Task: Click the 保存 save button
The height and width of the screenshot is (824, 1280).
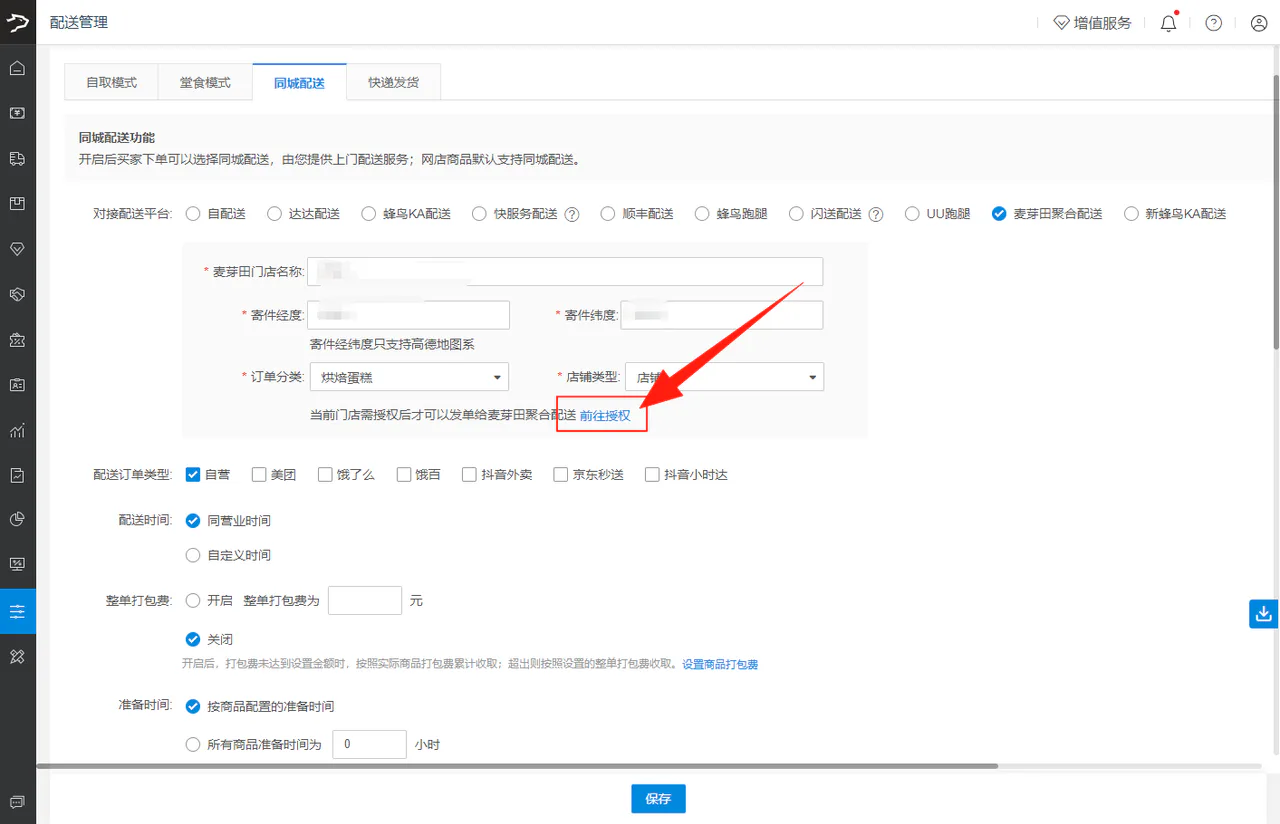Action: pyautogui.click(x=658, y=799)
